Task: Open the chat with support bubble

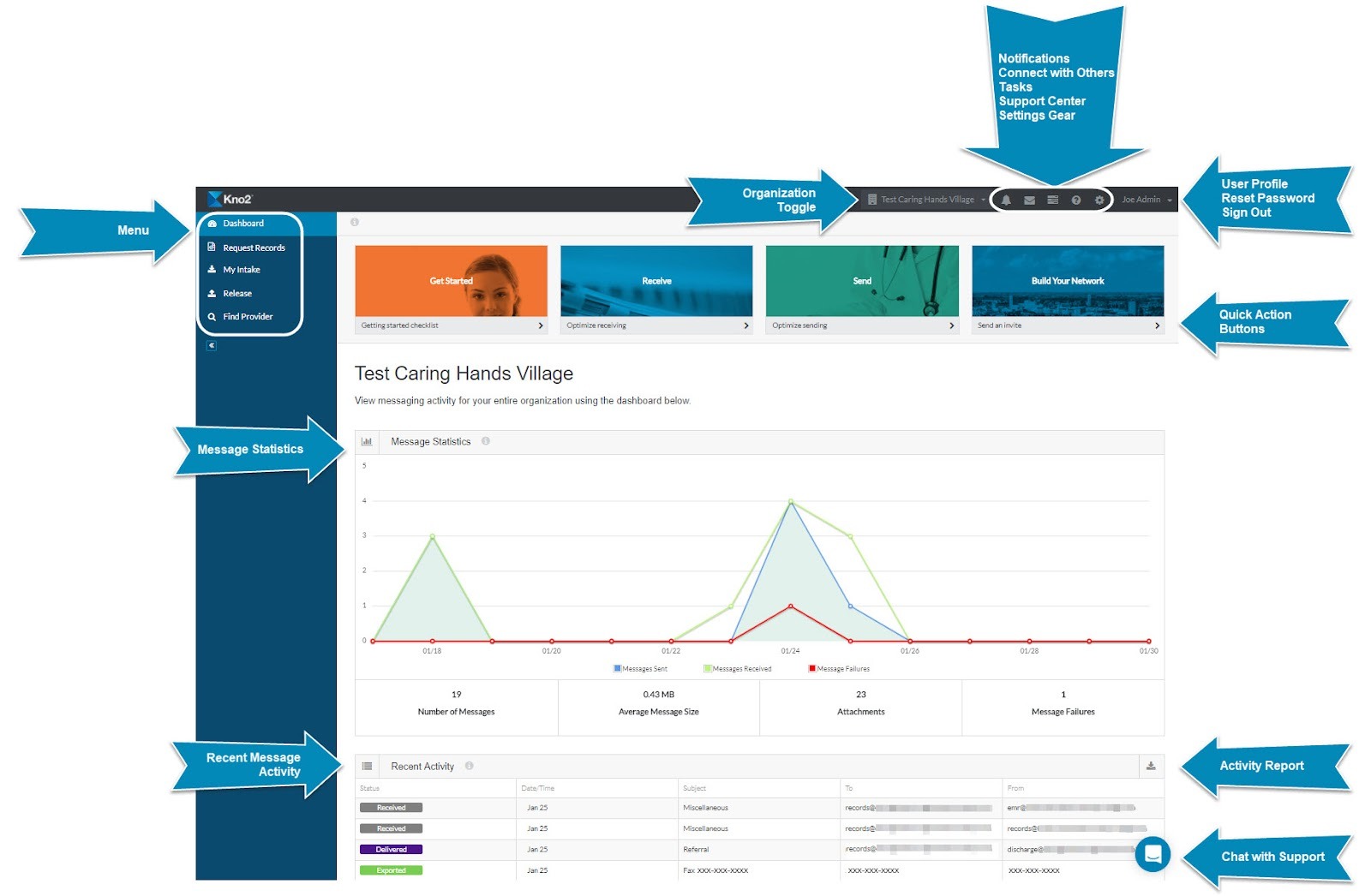Action: (1152, 854)
